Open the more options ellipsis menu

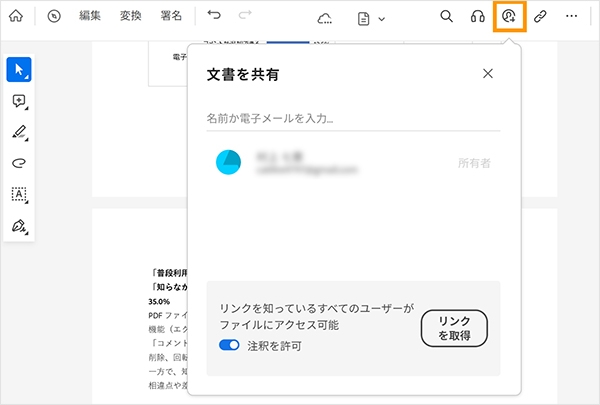coord(572,17)
